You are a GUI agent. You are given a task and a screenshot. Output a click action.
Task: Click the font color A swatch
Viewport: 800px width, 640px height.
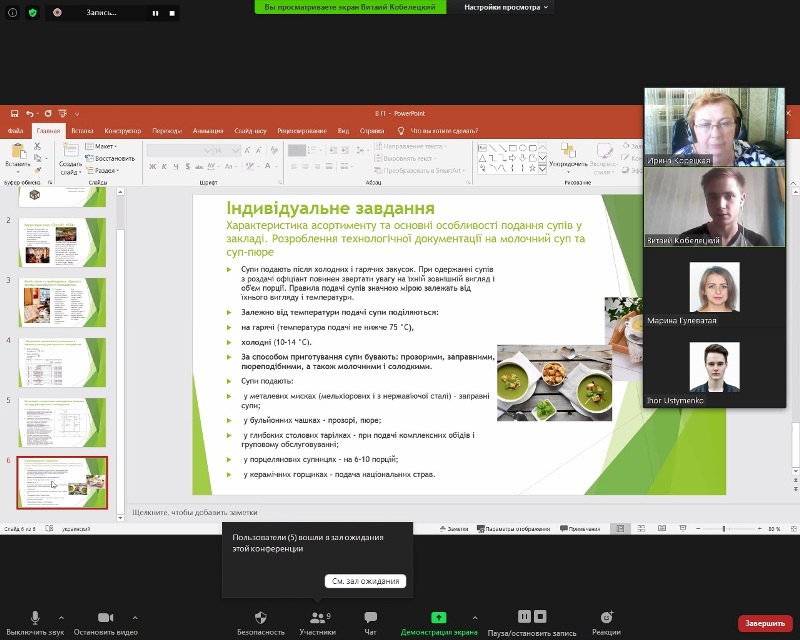(x=267, y=166)
